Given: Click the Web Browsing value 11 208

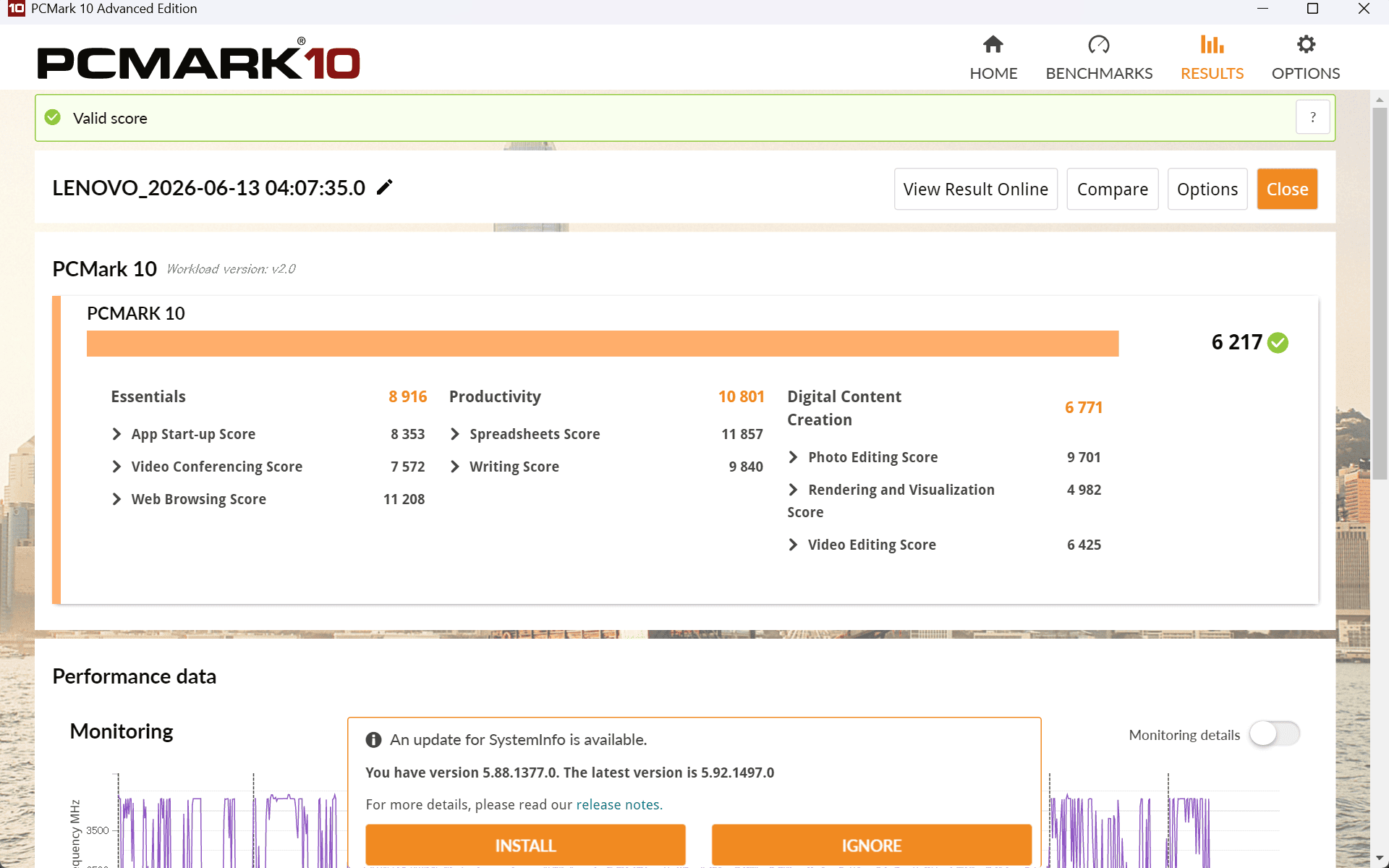Looking at the screenshot, I should (404, 499).
